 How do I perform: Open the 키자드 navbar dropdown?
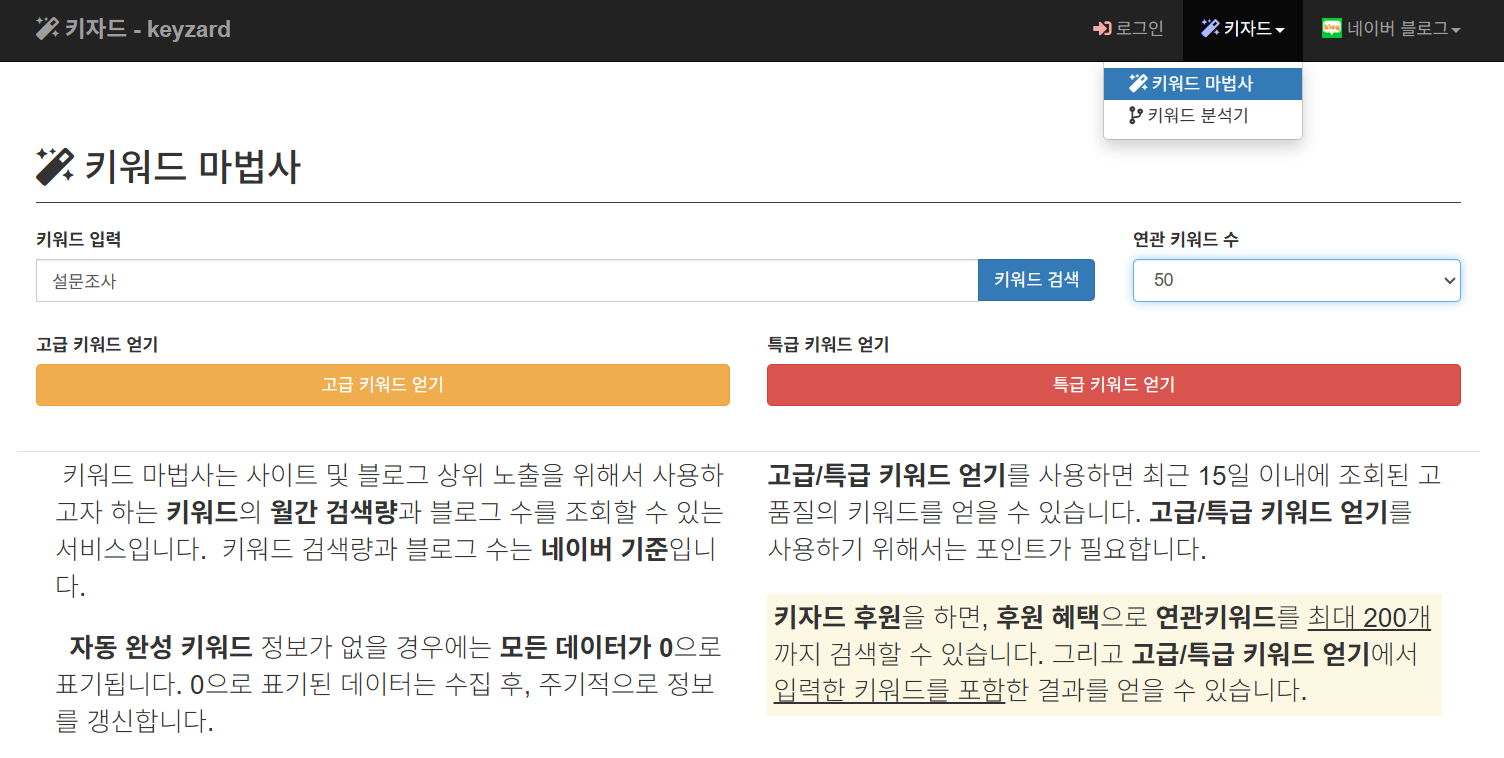(x=1242, y=29)
